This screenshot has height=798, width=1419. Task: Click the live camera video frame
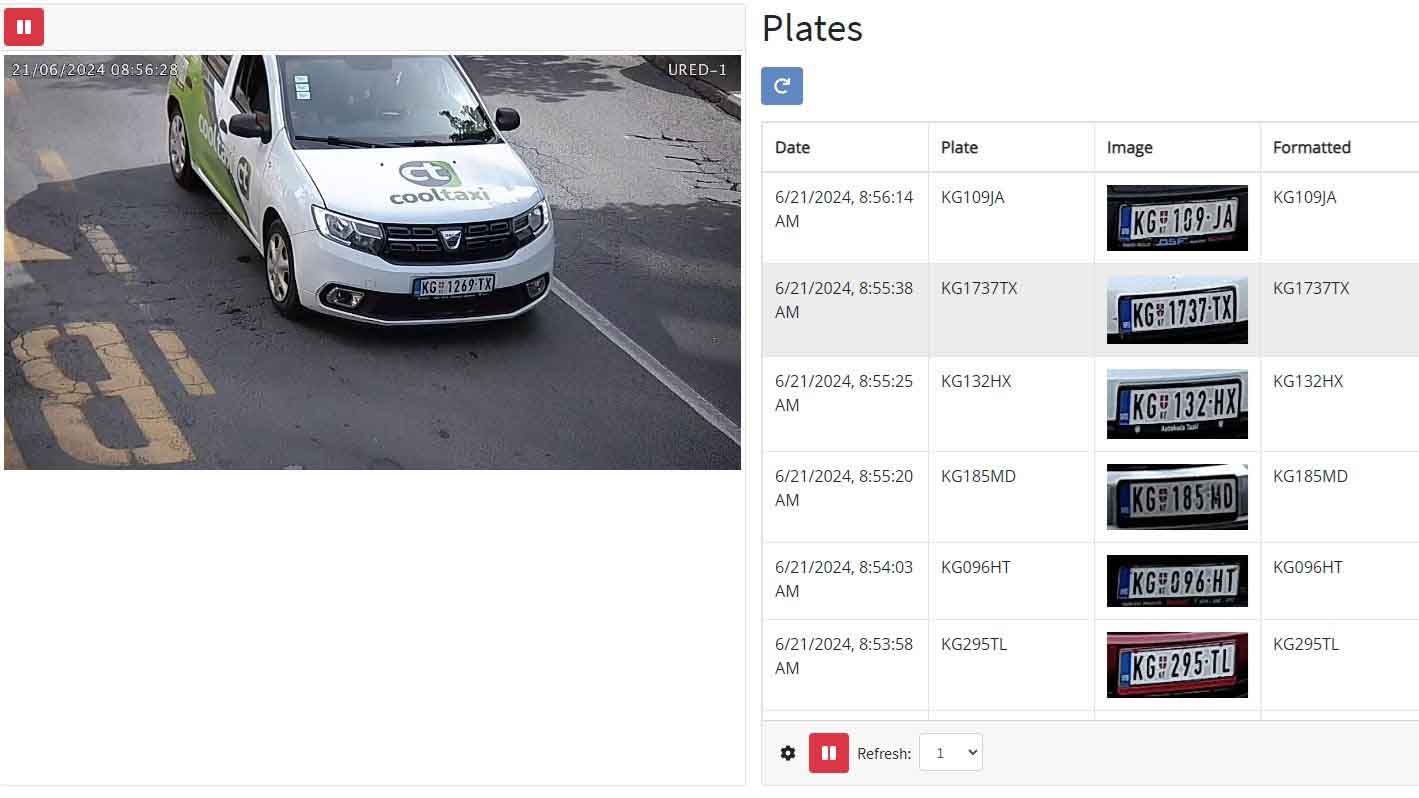tap(372, 262)
